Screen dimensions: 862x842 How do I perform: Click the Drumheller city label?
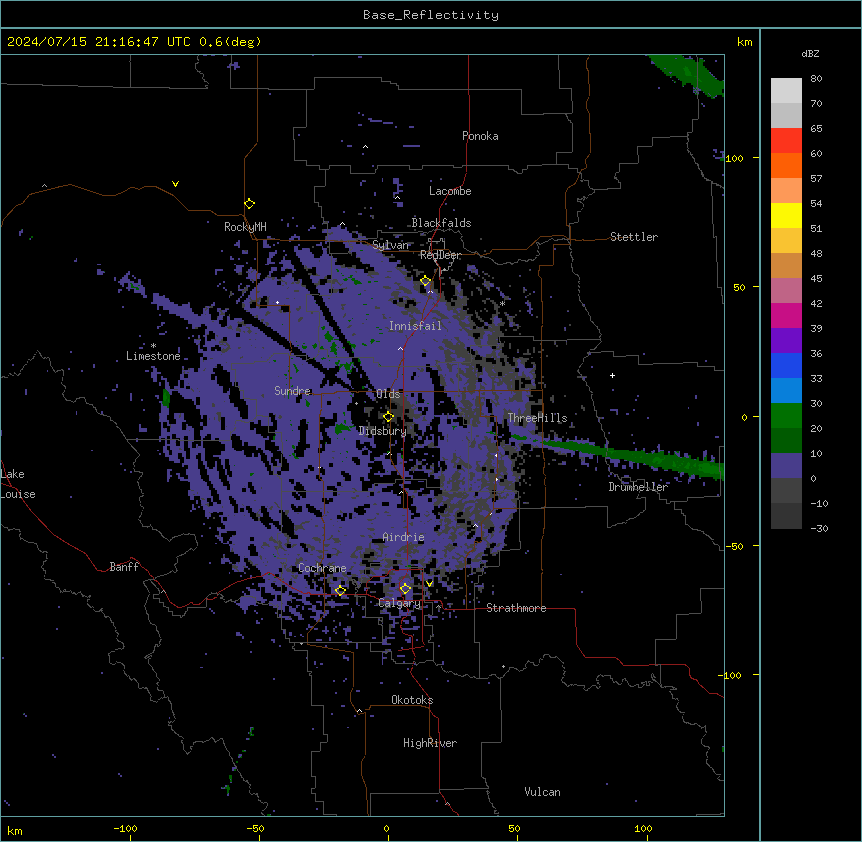tap(638, 487)
